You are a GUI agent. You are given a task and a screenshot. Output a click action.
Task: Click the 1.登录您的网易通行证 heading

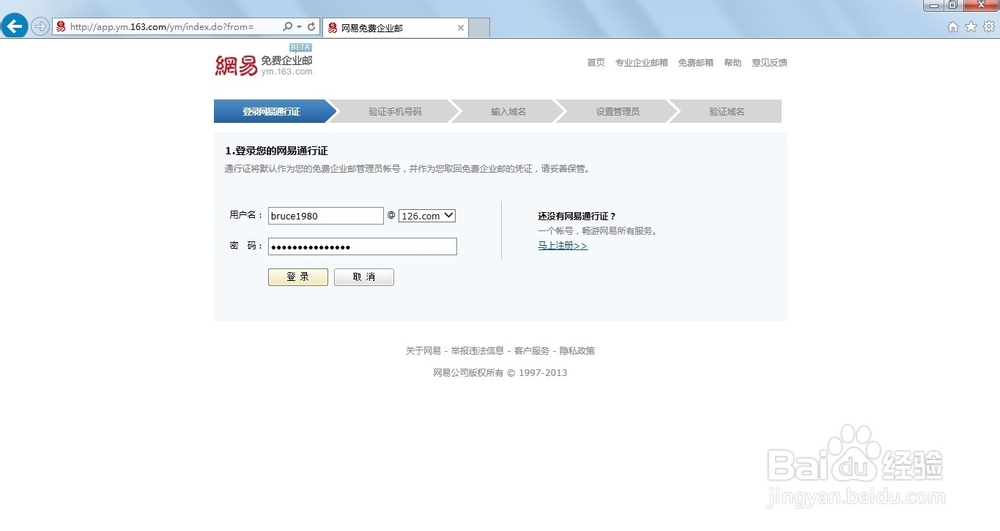276,151
